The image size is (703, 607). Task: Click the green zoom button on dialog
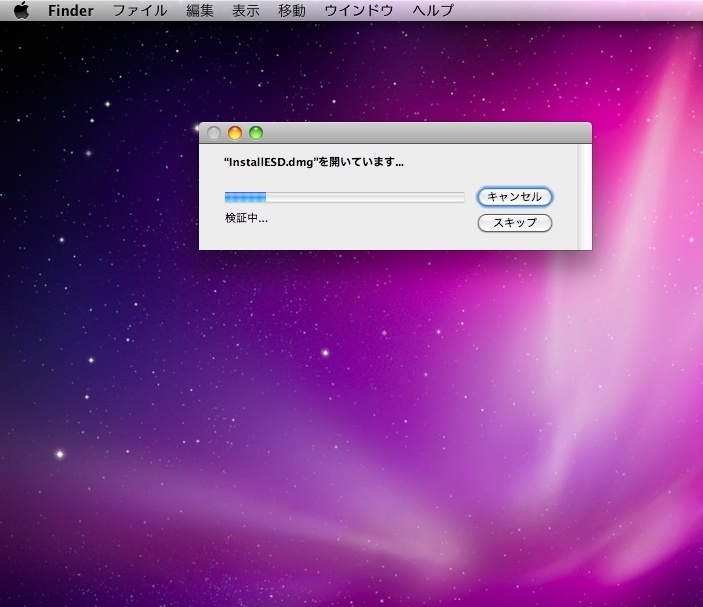[256, 133]
